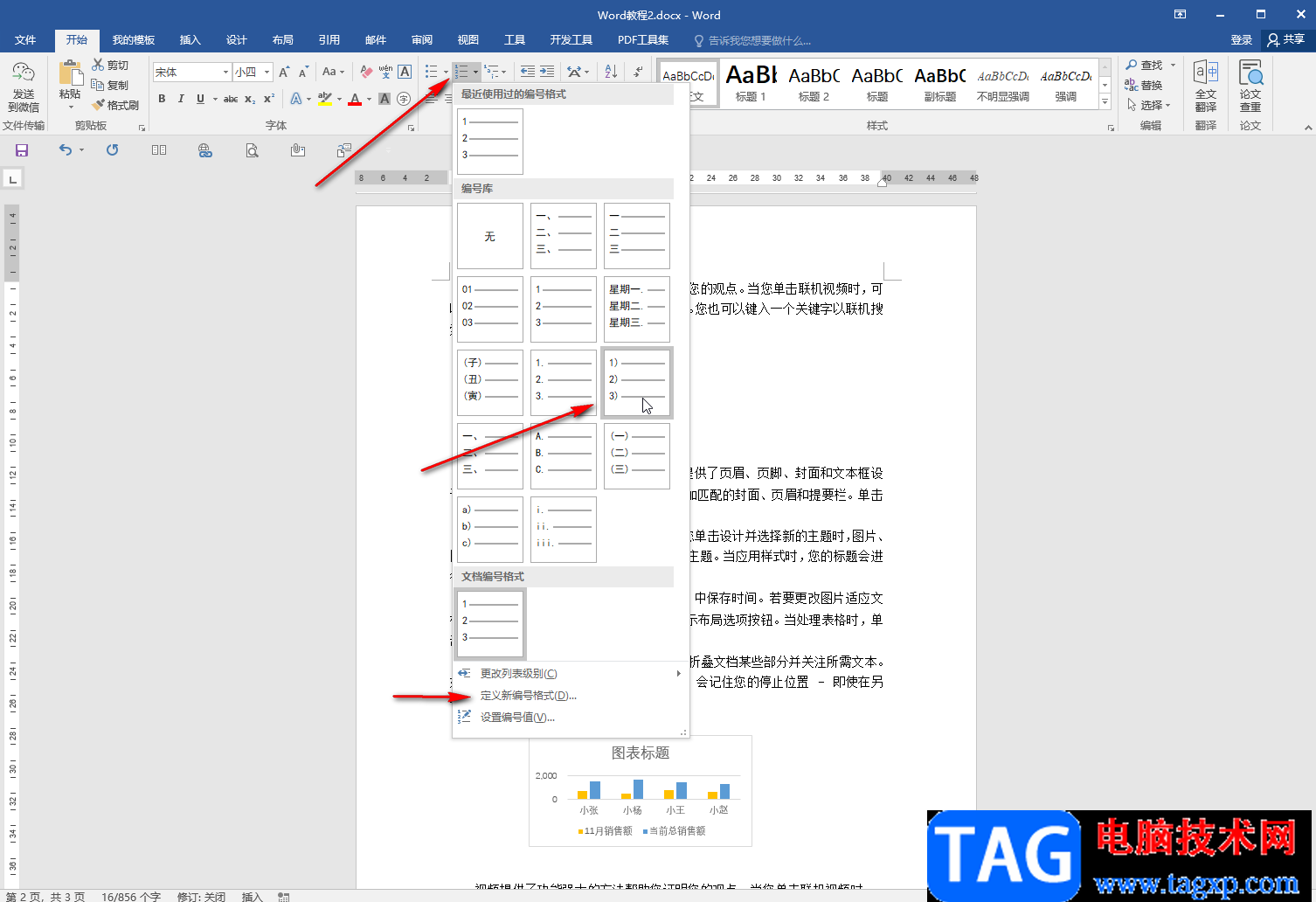Click the Full Text Translate icon
Image resolution: width=1316 pixels, height=902 pixels.
1206,86
